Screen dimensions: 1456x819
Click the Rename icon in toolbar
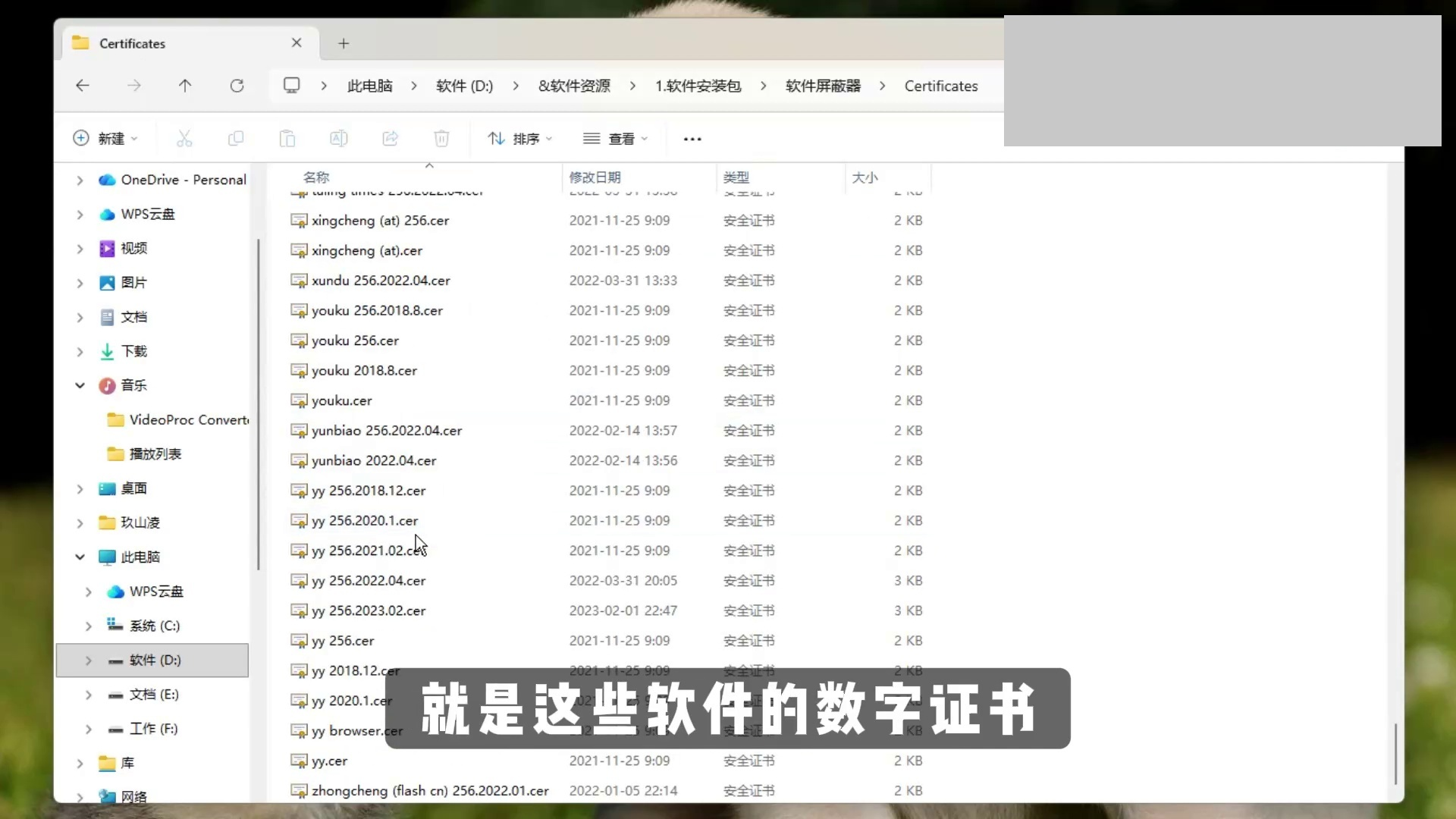[x=338, y=139]
